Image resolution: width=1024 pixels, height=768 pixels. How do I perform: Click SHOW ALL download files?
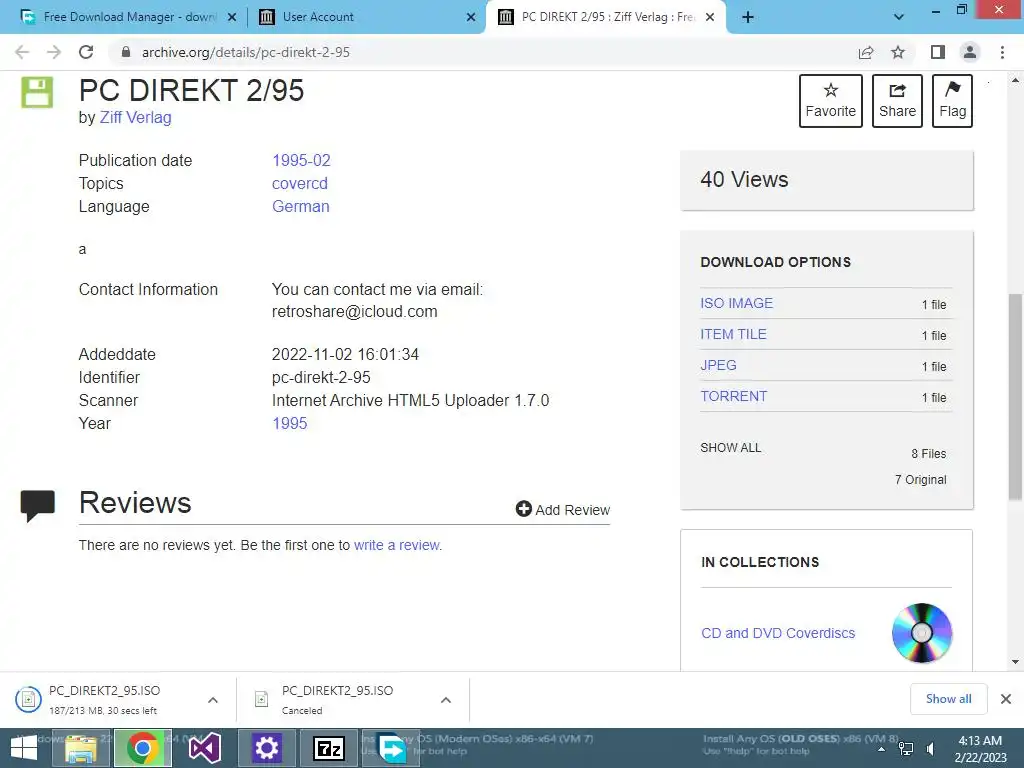click(x=731, y=448)
